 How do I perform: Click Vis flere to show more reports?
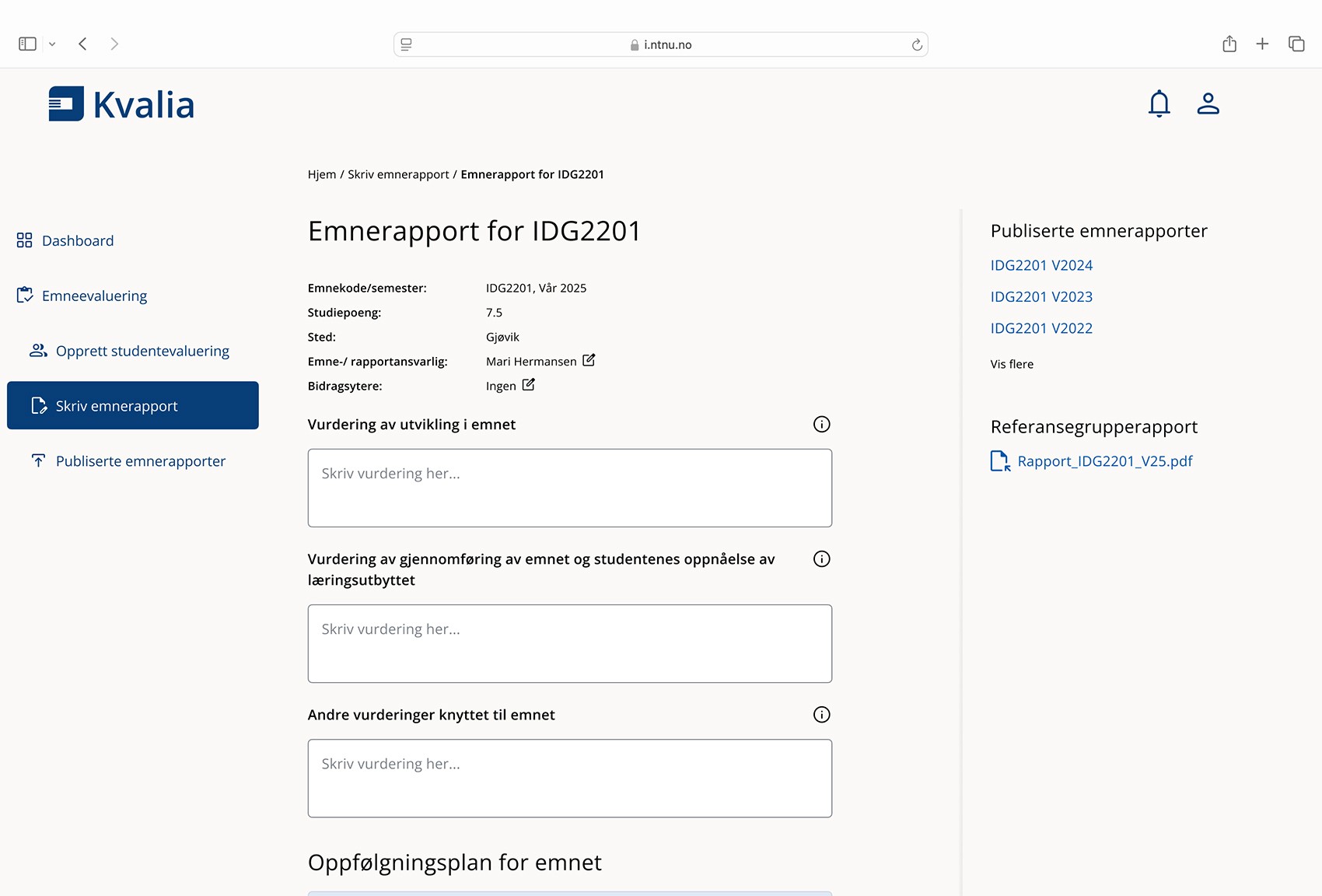click(x=1012, y=364)
